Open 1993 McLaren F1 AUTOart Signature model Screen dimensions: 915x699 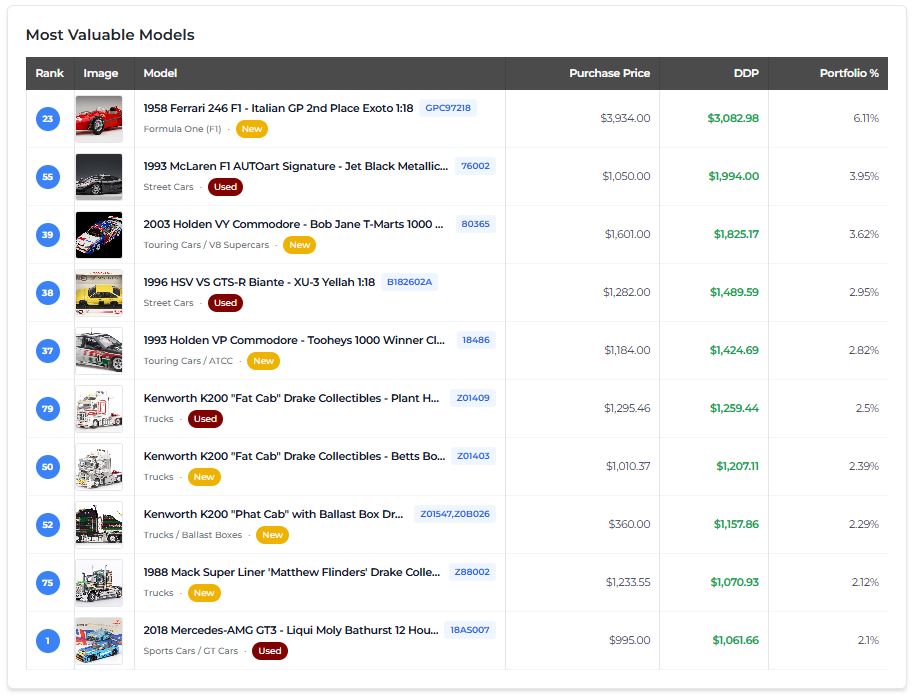pos(295,166)
